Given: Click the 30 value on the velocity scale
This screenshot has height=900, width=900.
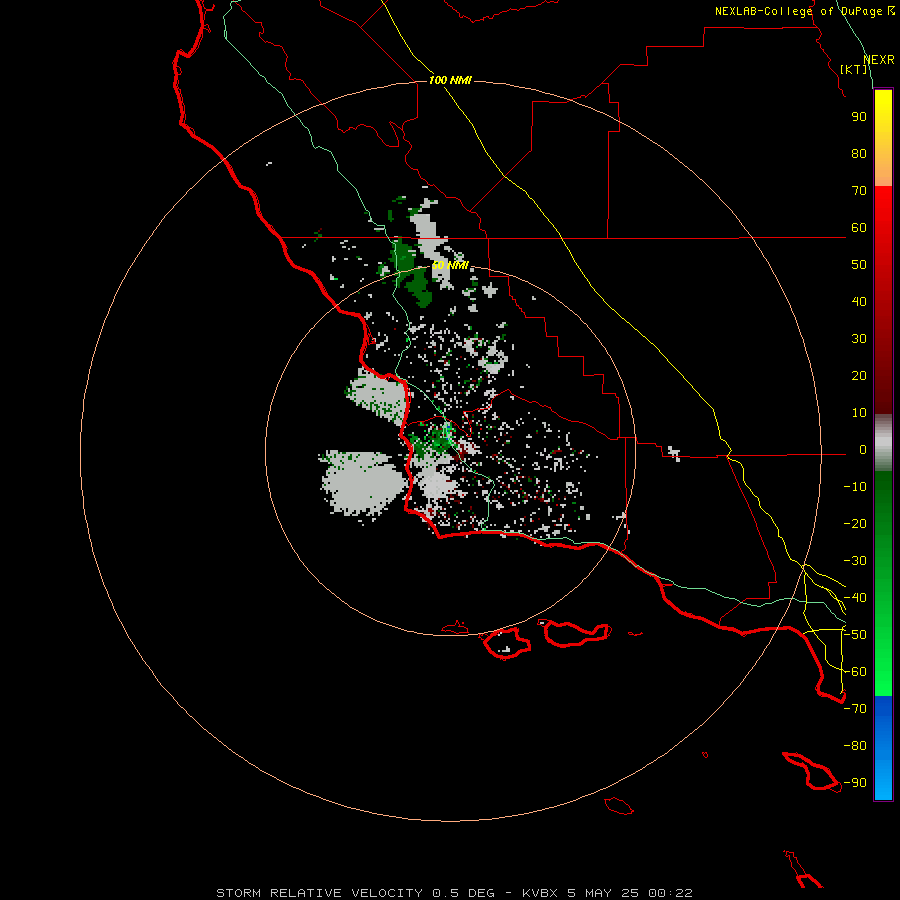Looking at the screenshot, I should (x=859, y=339).
